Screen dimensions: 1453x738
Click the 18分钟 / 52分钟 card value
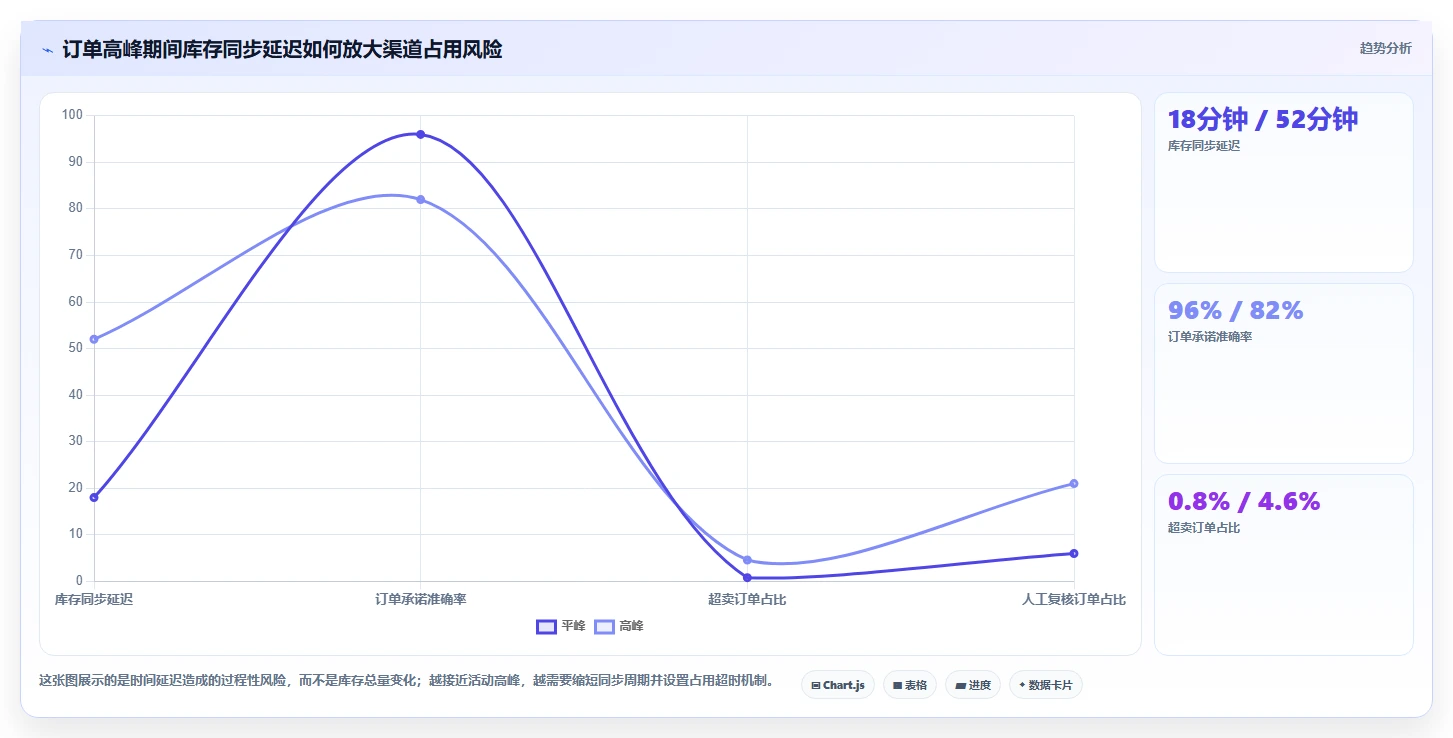tap(1263, 120)
